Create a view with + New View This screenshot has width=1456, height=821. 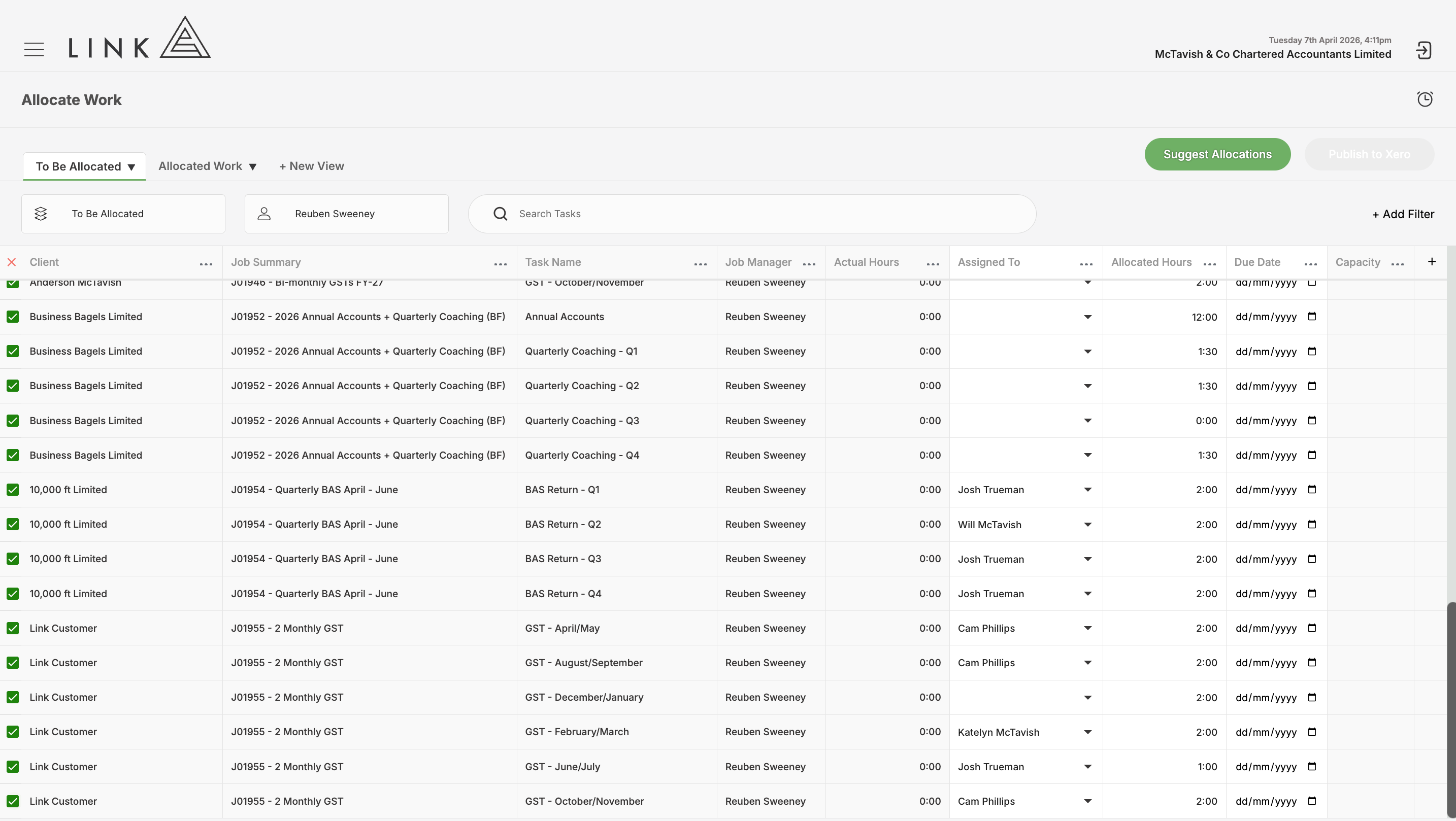pyautogui.click(x=311, y=166)
